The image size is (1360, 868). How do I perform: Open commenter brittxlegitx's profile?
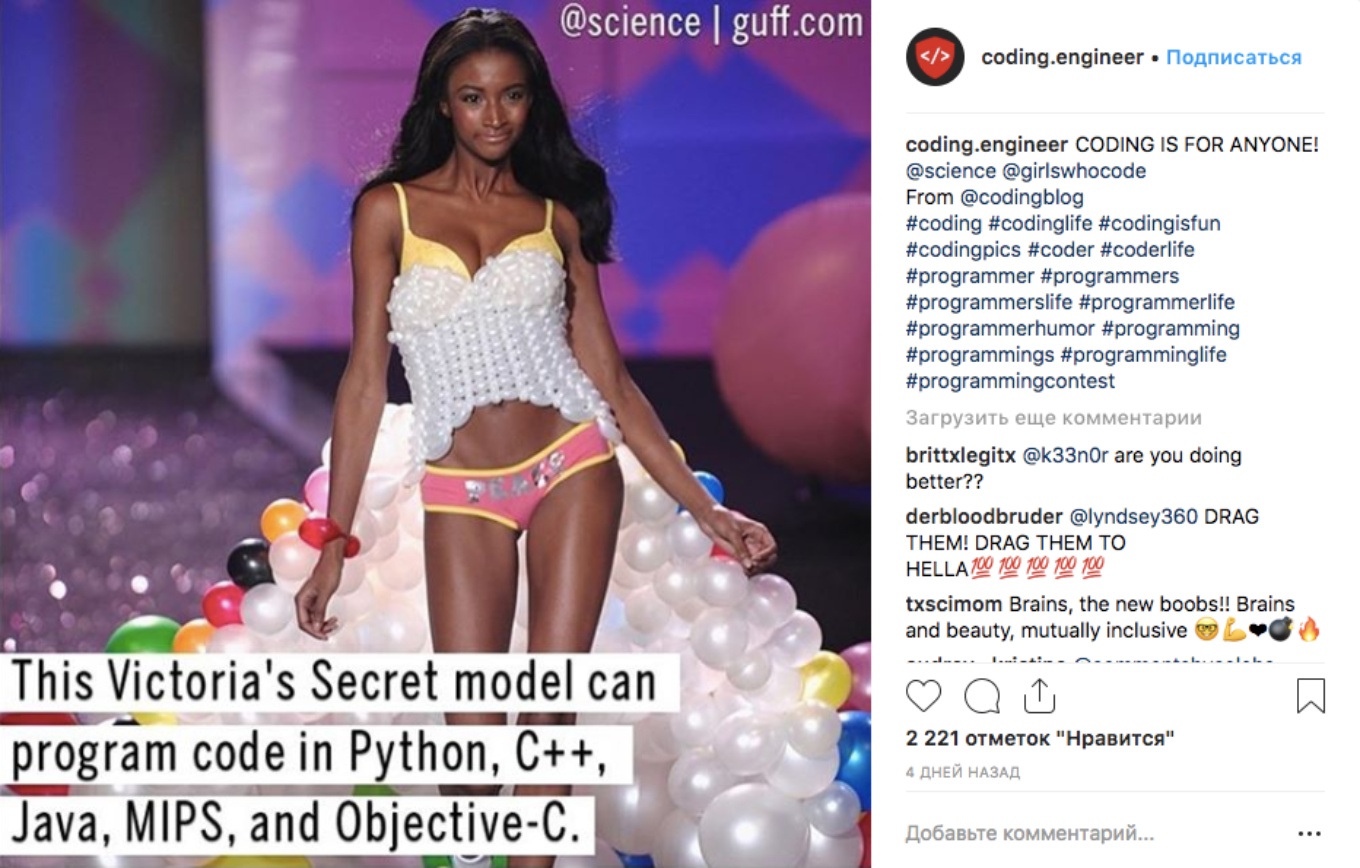(961, 455)
